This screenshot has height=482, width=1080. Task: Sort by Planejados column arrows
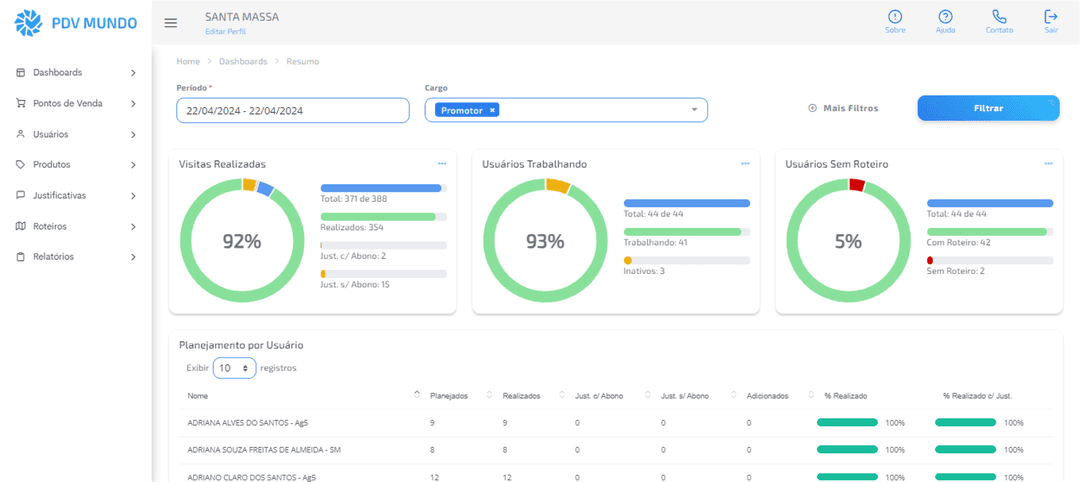[489, 395]
